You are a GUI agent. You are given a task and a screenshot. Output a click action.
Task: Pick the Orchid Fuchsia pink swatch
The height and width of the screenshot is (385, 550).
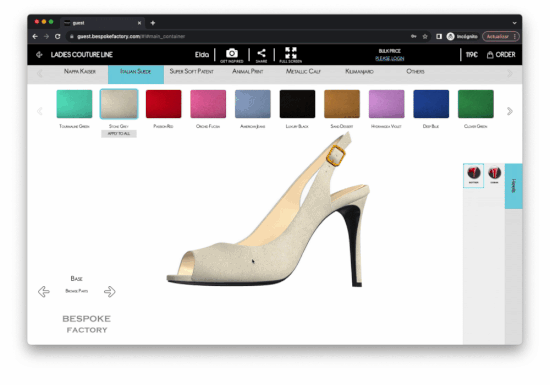click(208, 104)
